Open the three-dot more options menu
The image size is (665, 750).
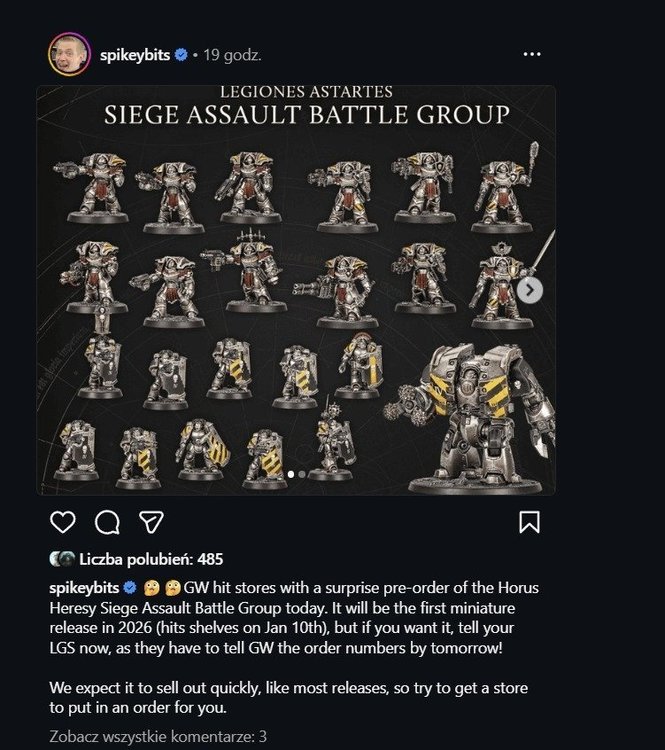point(532,54)
